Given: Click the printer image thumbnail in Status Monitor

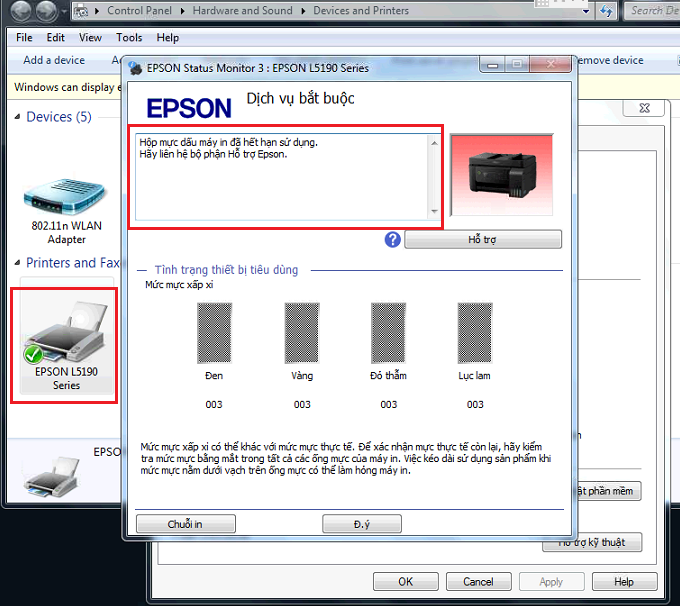Looking at the screenshot, I should [x=502, y=175].
